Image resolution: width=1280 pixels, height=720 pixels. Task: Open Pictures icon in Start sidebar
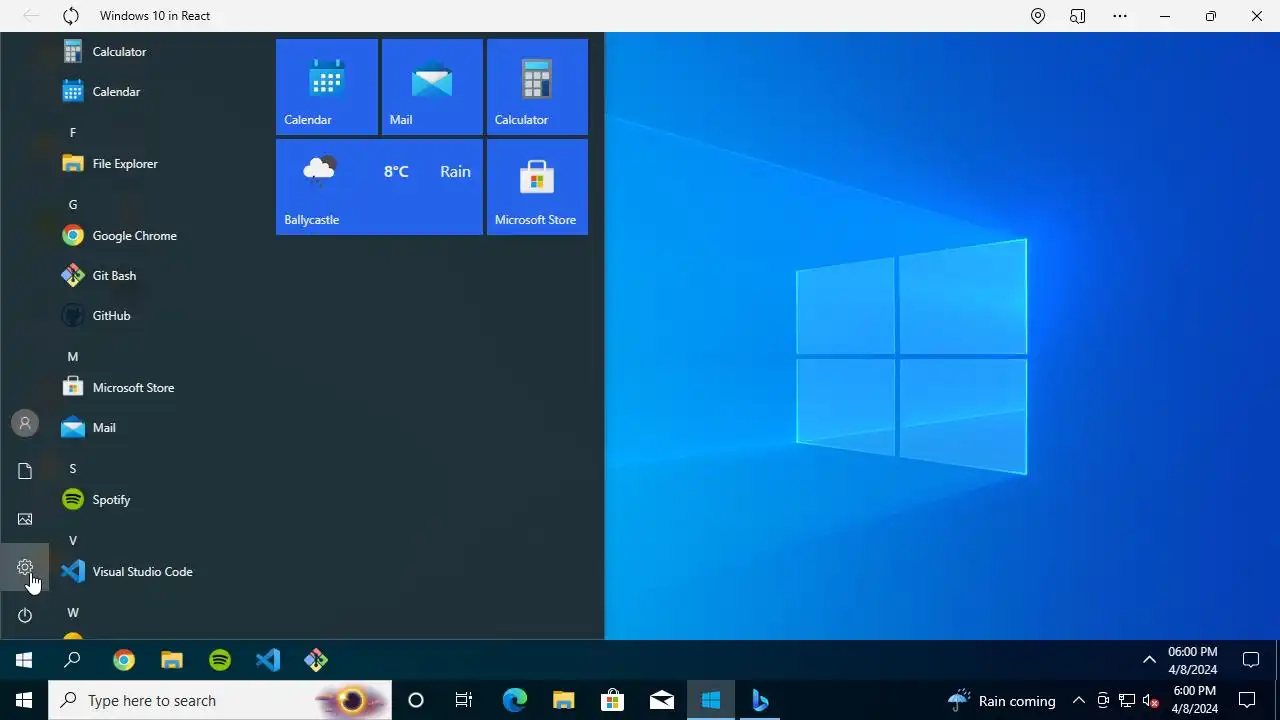pos(25,519)
